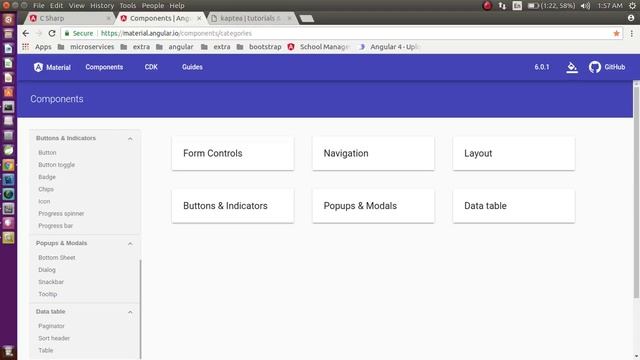The image size is (640, 360).
Task: Open the Paginator sidebar link
Action: (x=51, y=327)
